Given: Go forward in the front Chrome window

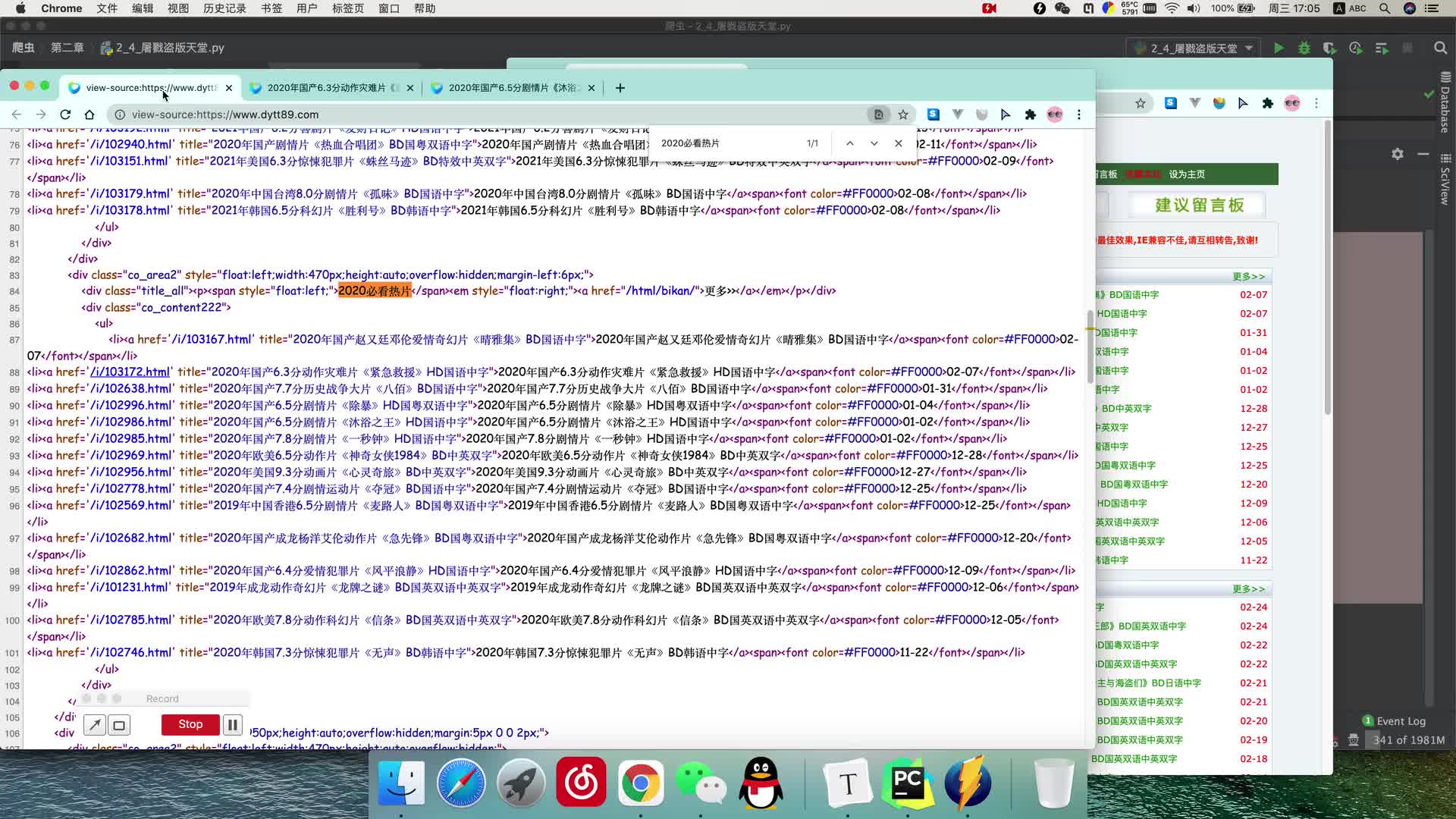Looking at the screenshot, I should coord(41,115).
